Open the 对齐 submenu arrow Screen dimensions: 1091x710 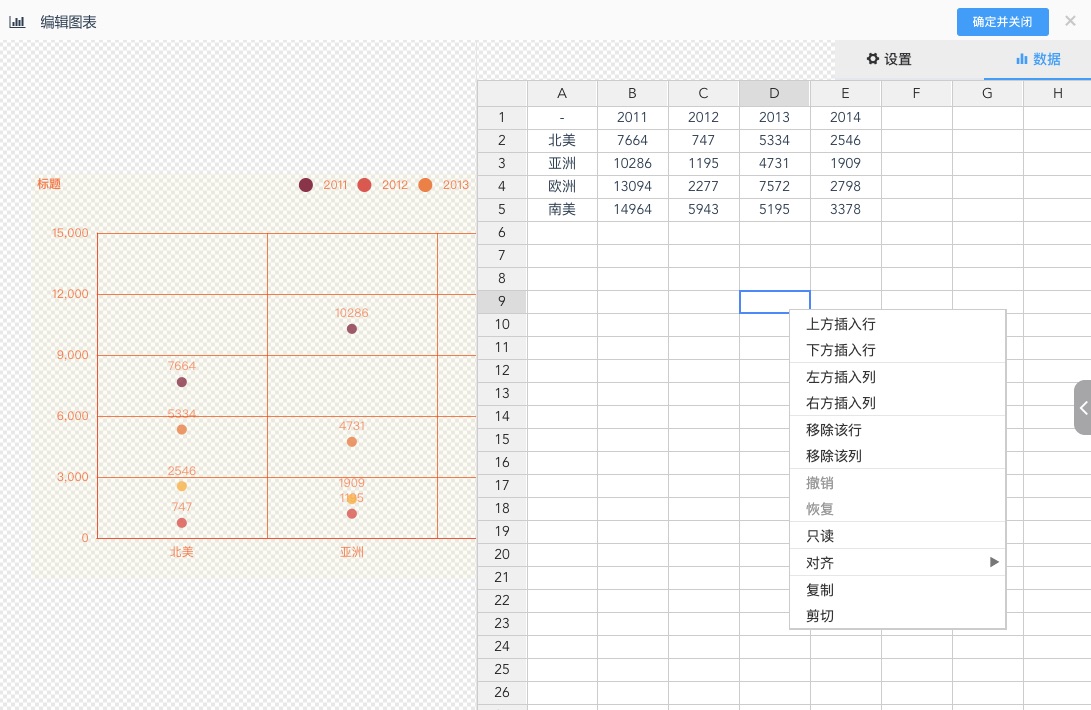(994, 562)
